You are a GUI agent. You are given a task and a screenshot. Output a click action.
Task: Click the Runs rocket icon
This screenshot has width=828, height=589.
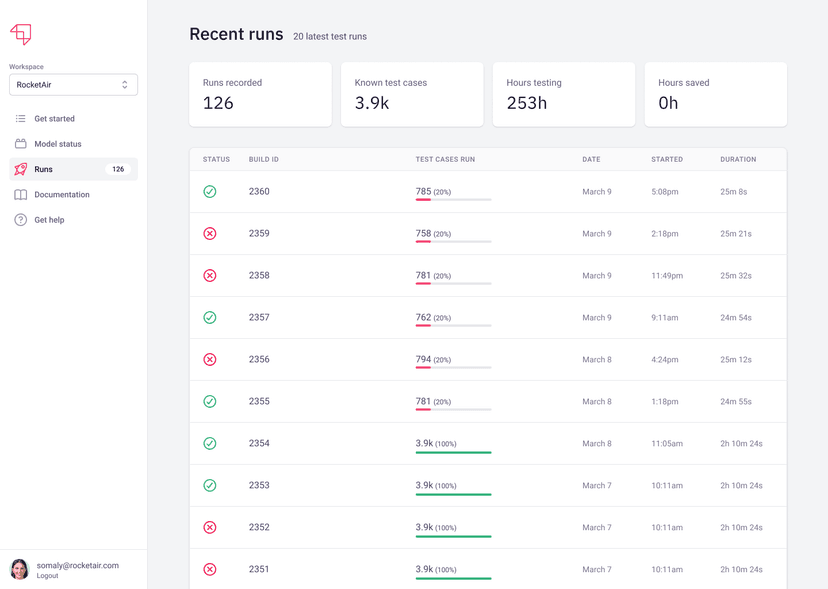(x=21, y=169)
